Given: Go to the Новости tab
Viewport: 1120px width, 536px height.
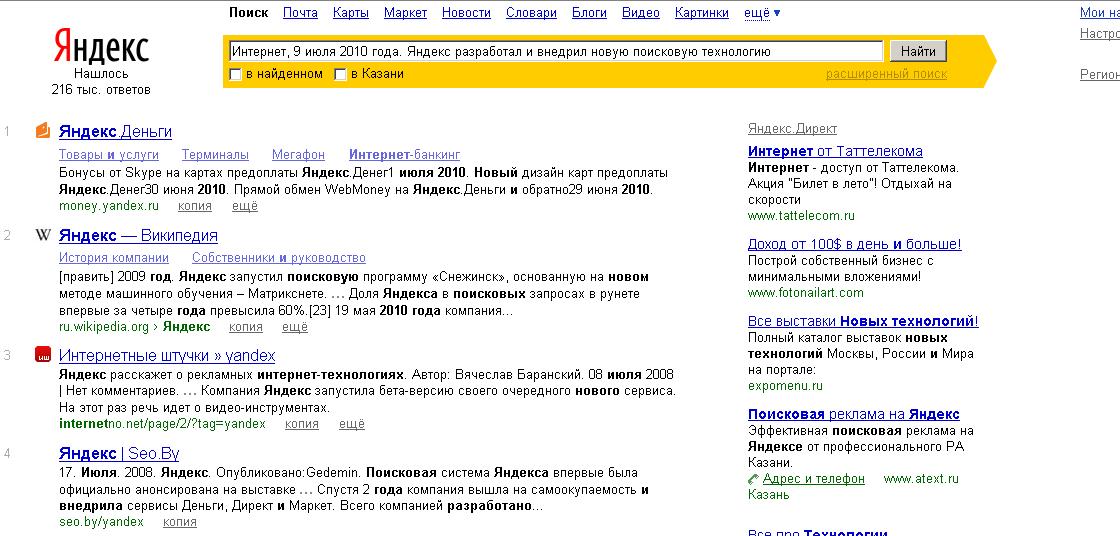Looking at the screenshot, I should 466,13.
